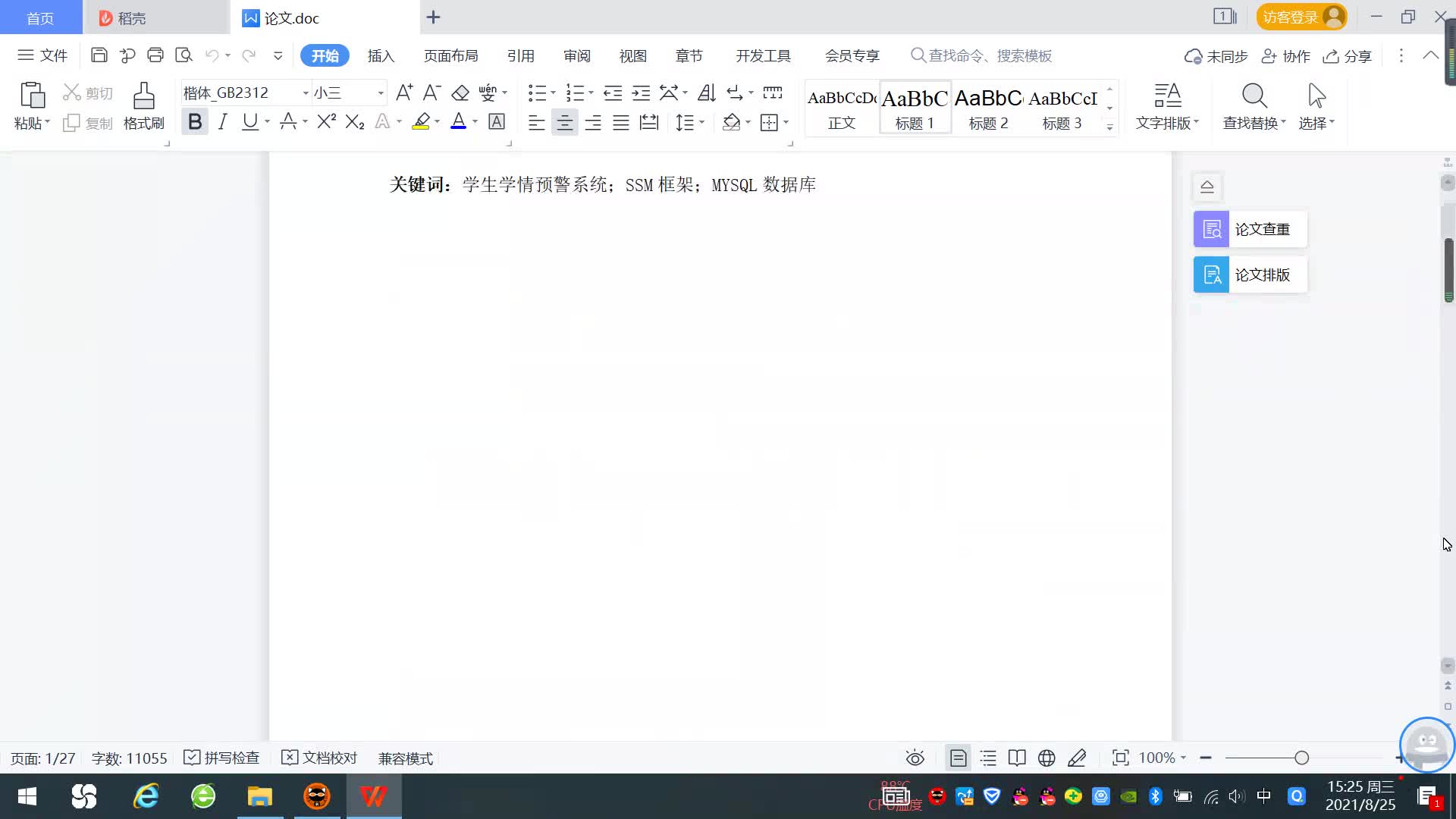This screenshot has width=1456, height=819.
Task: Click the 论文查重 button
Action: [1250, 229]
